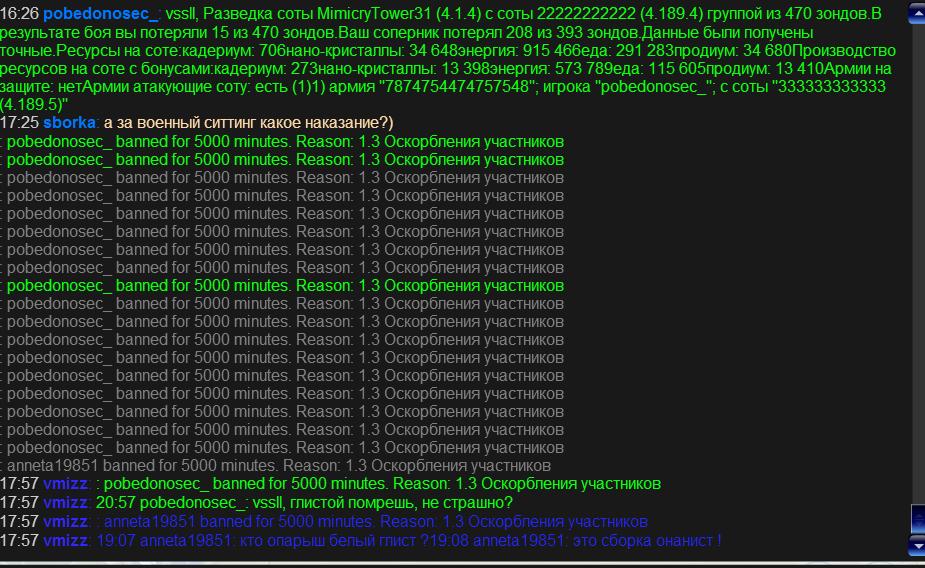The width and height of the screenshot is (925, 568).
Task: Click the first gray pobedonosec_ banned line
Action: (x=285, y=177)
